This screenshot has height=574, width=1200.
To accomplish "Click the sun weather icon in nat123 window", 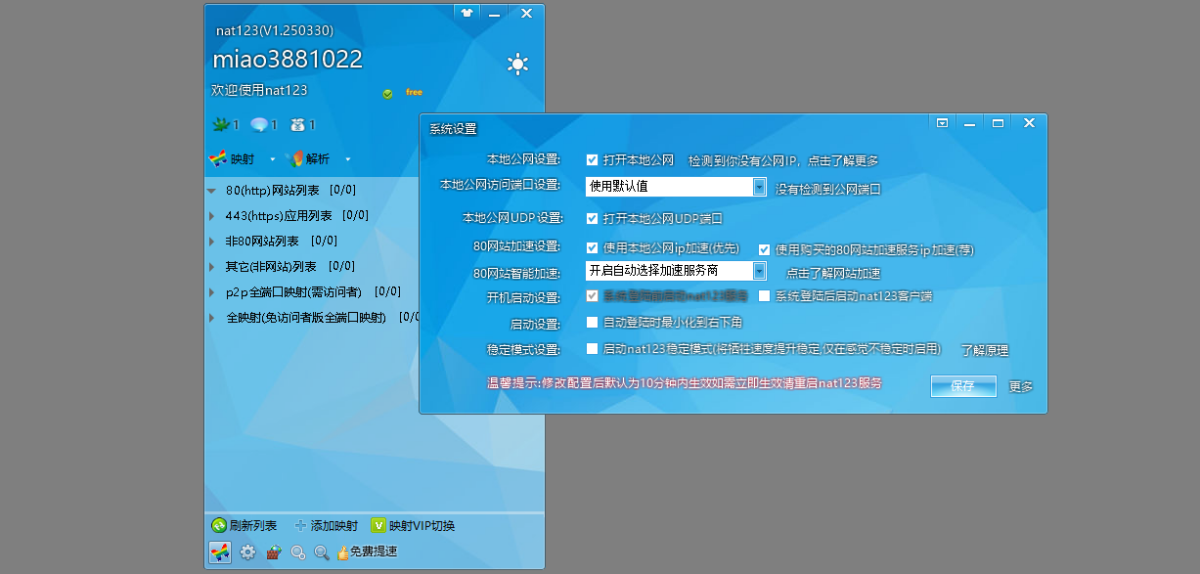I will (x=517, y=65).
